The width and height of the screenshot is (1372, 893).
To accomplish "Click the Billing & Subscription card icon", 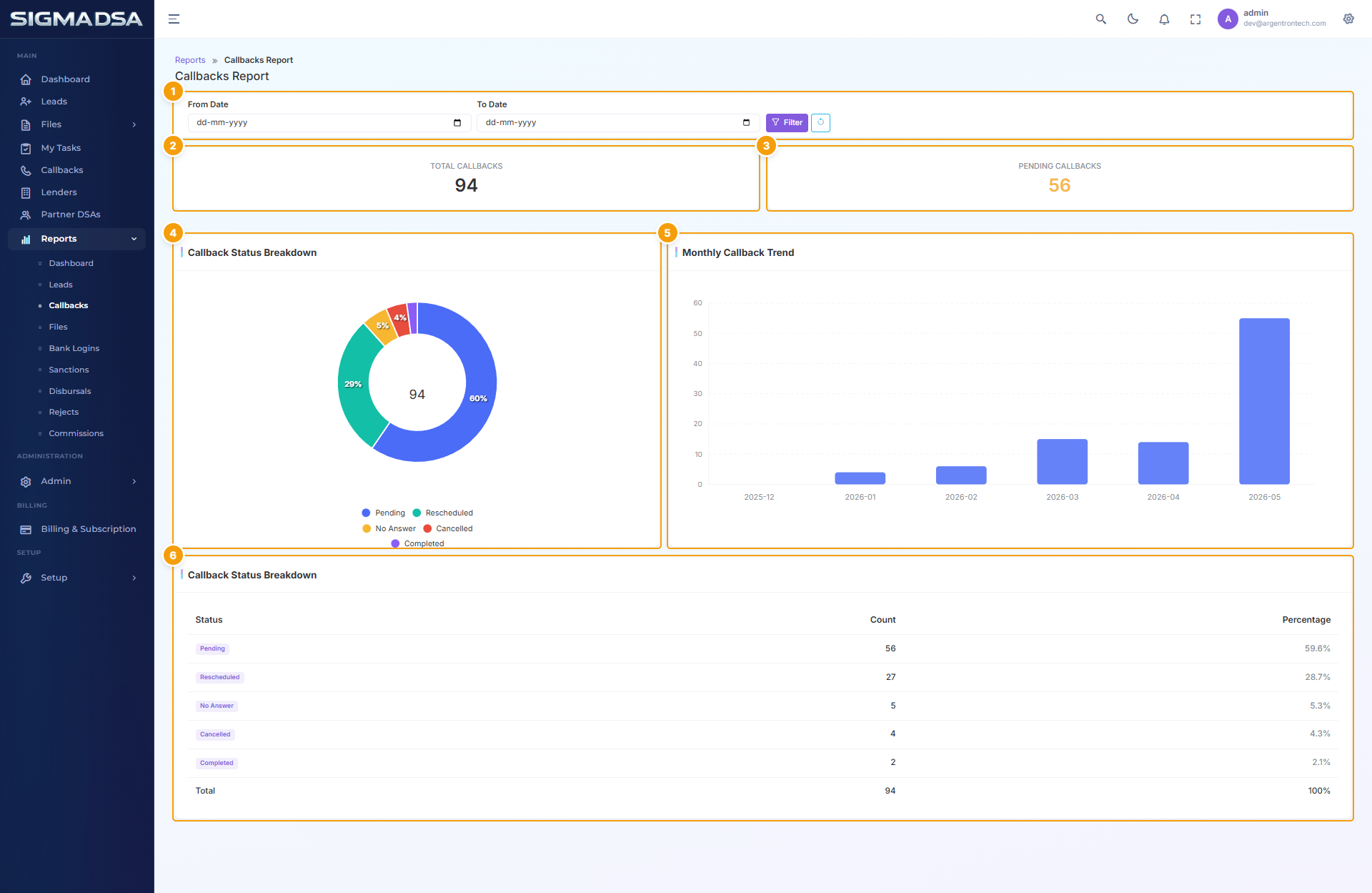I will 26,530.
